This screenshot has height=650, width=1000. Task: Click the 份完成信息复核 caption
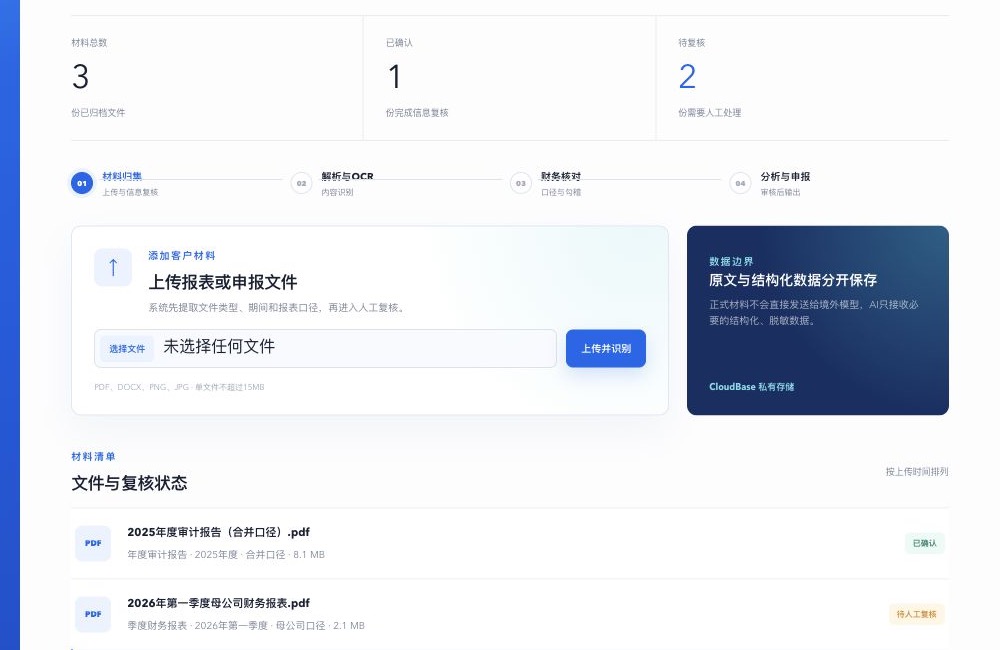[417, 113]
